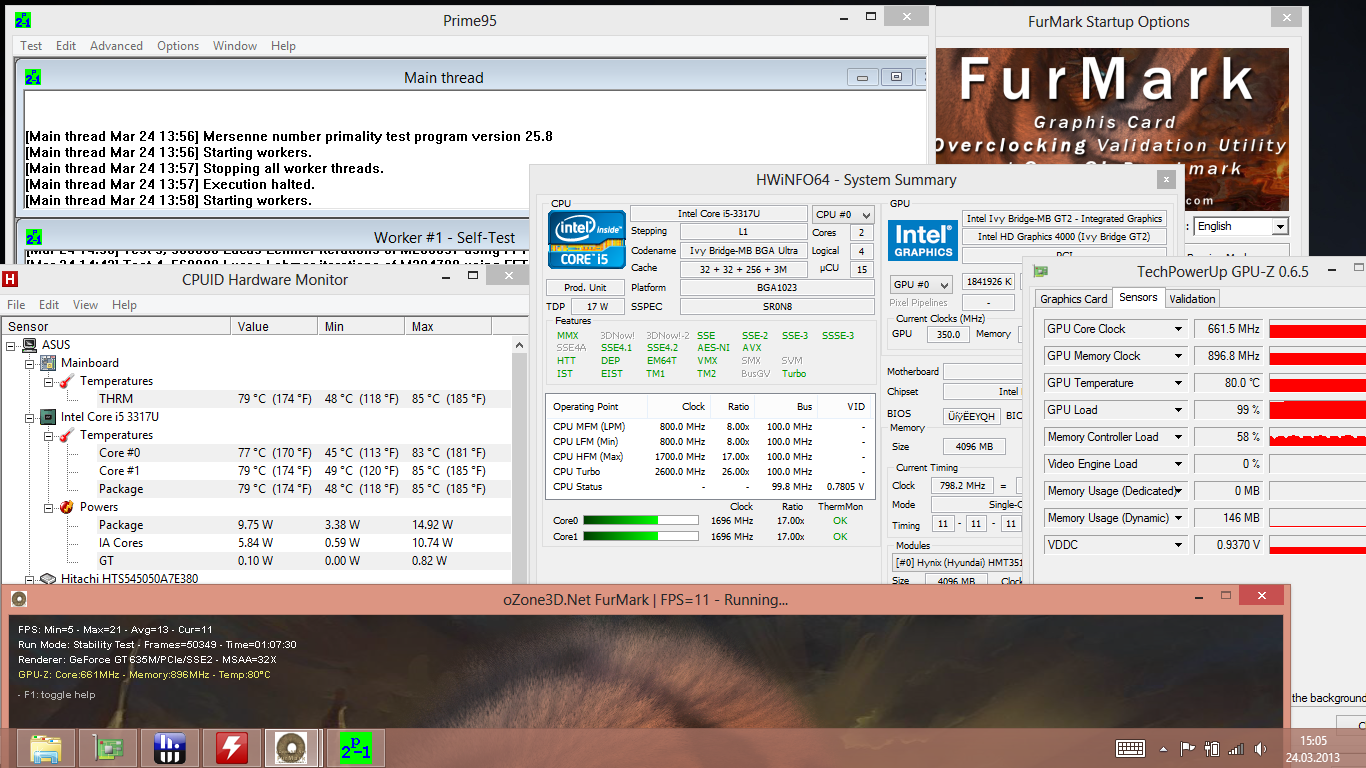Select the GPU-Z Sensors tab
This screenshot has height=768, width=1366.
point(1138,298)
